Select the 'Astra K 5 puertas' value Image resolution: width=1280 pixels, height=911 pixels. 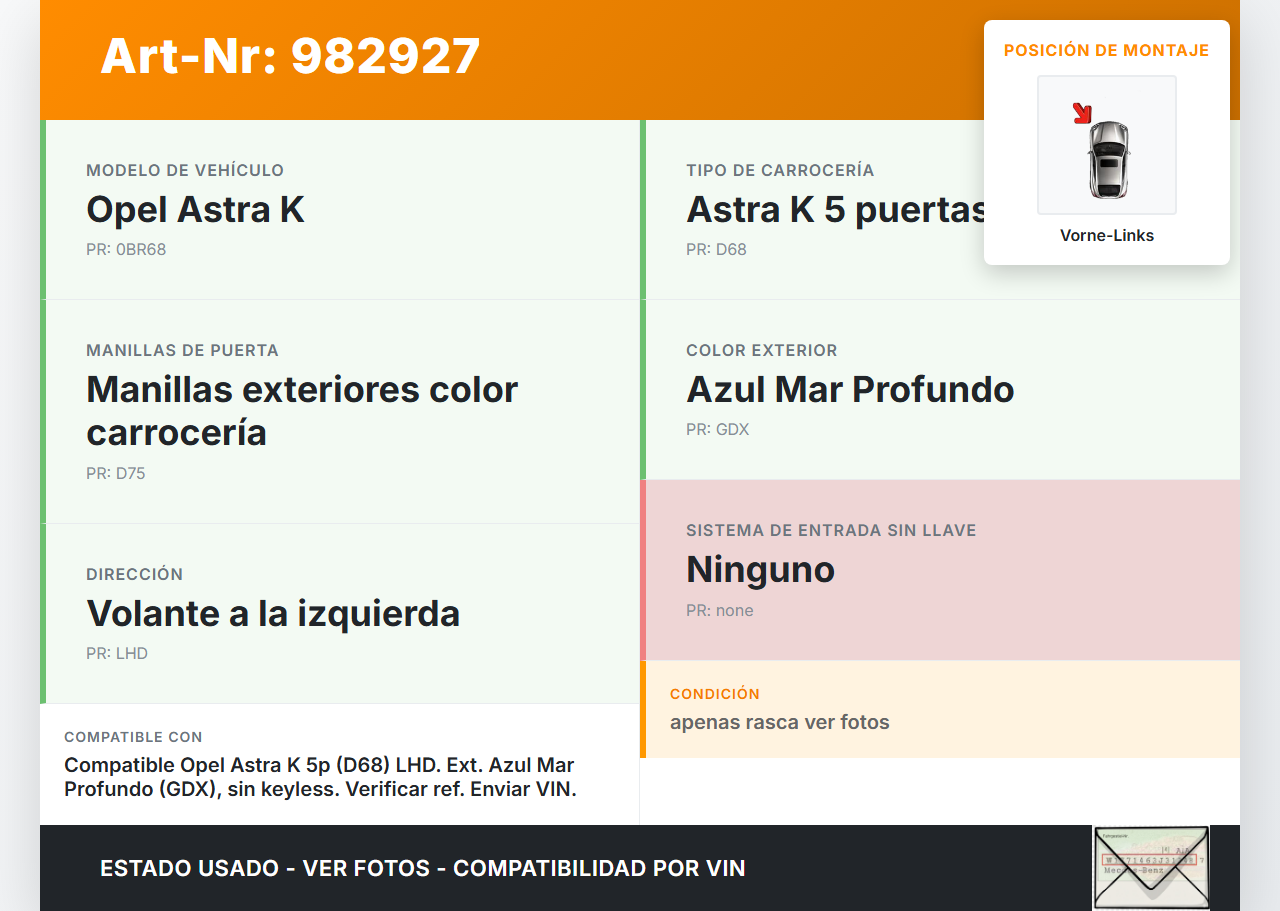837,210
